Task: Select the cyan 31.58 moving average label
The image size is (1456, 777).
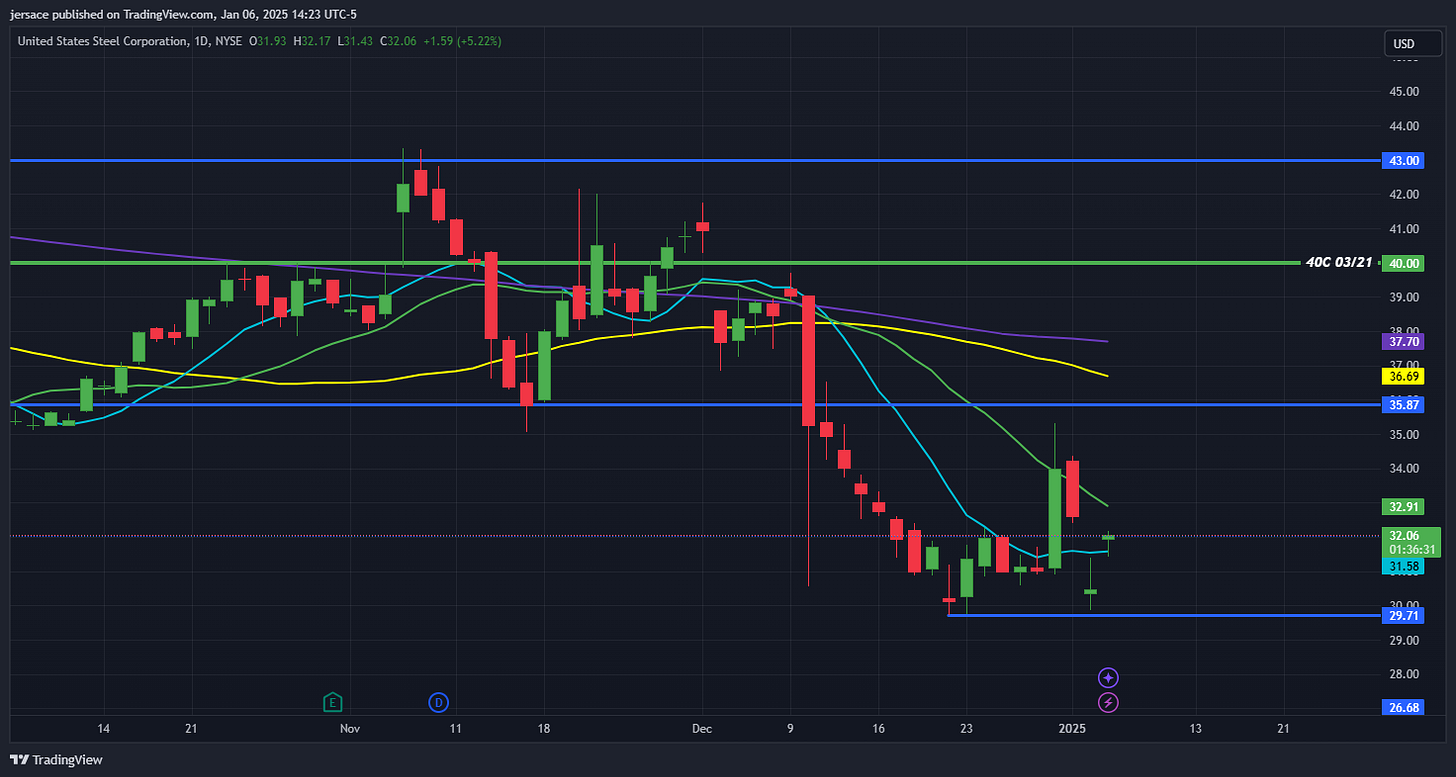Action: point(1403,567)
